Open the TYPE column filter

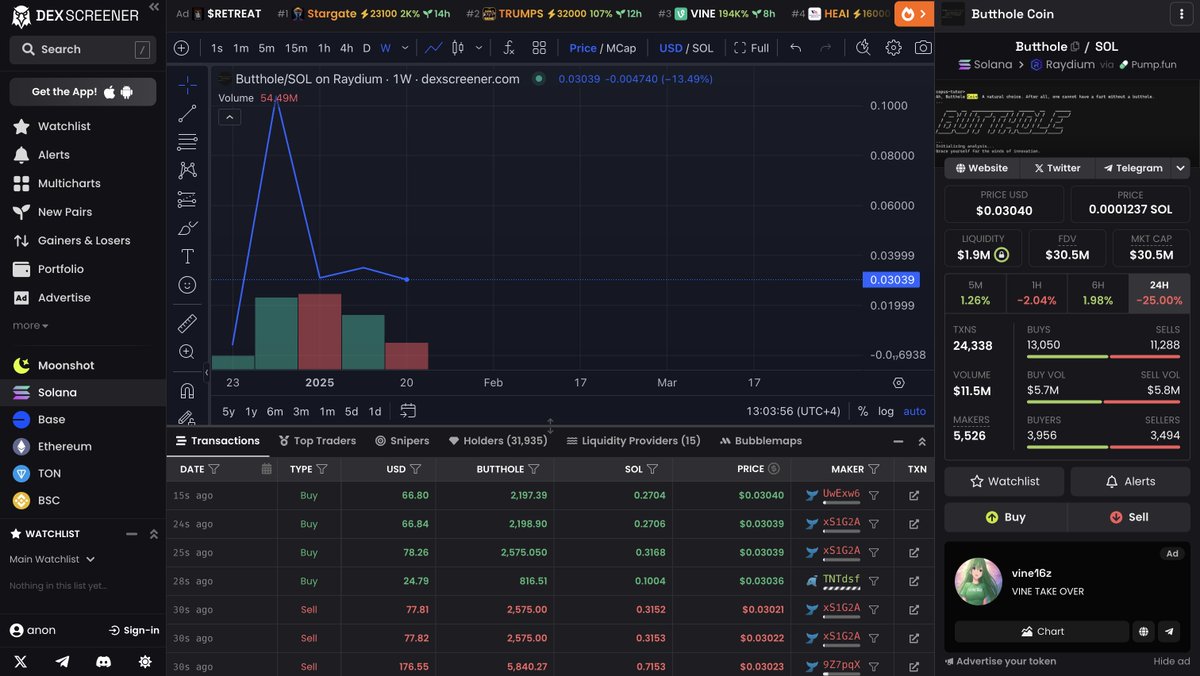tap(322, 469)
